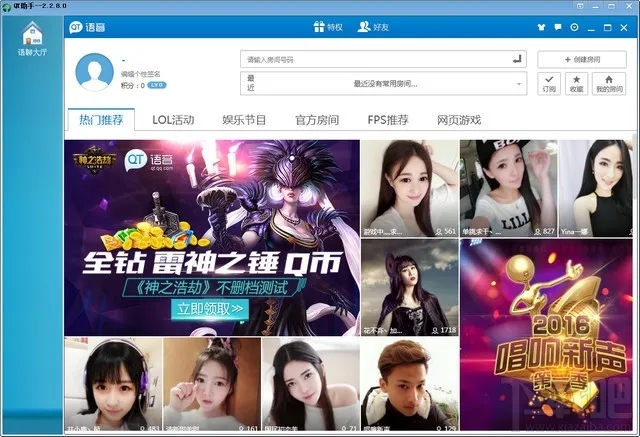Click 编辑个性签名 text

point(140,74)
